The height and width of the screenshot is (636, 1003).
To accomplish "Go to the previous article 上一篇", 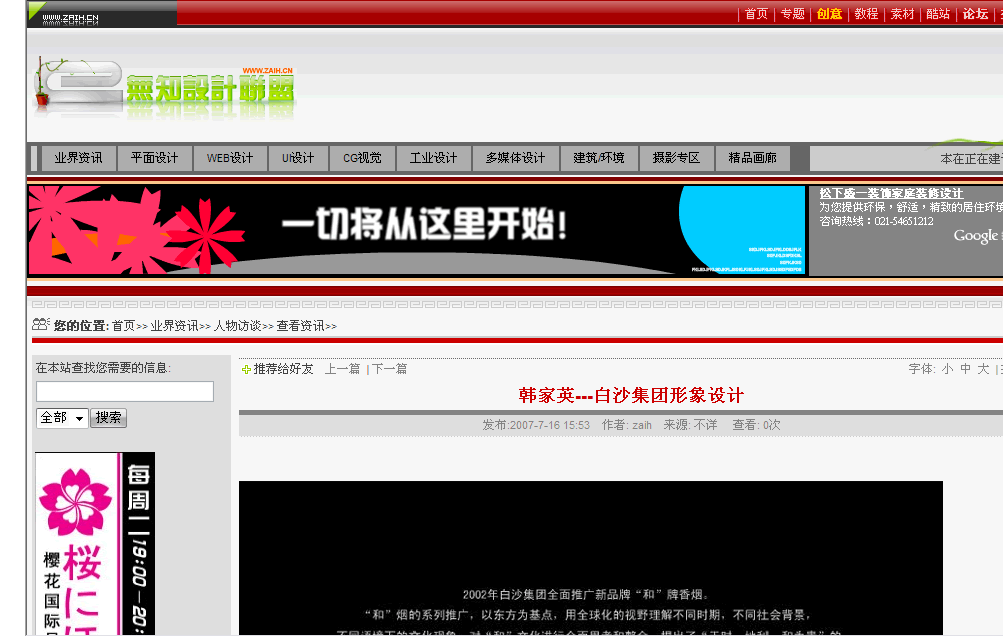I will click(x=342, y=369).
